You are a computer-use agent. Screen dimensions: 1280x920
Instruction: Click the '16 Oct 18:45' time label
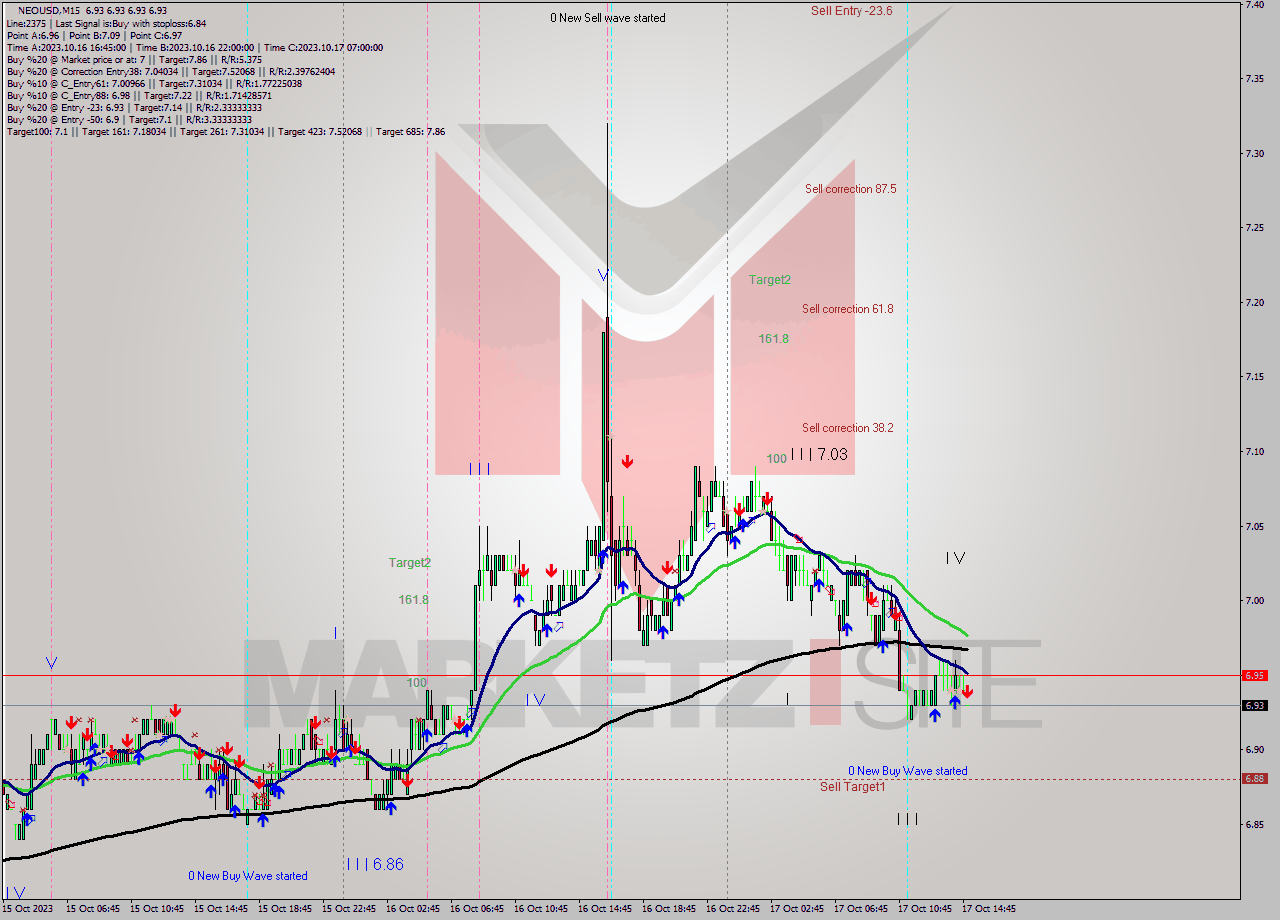point(669,909)
